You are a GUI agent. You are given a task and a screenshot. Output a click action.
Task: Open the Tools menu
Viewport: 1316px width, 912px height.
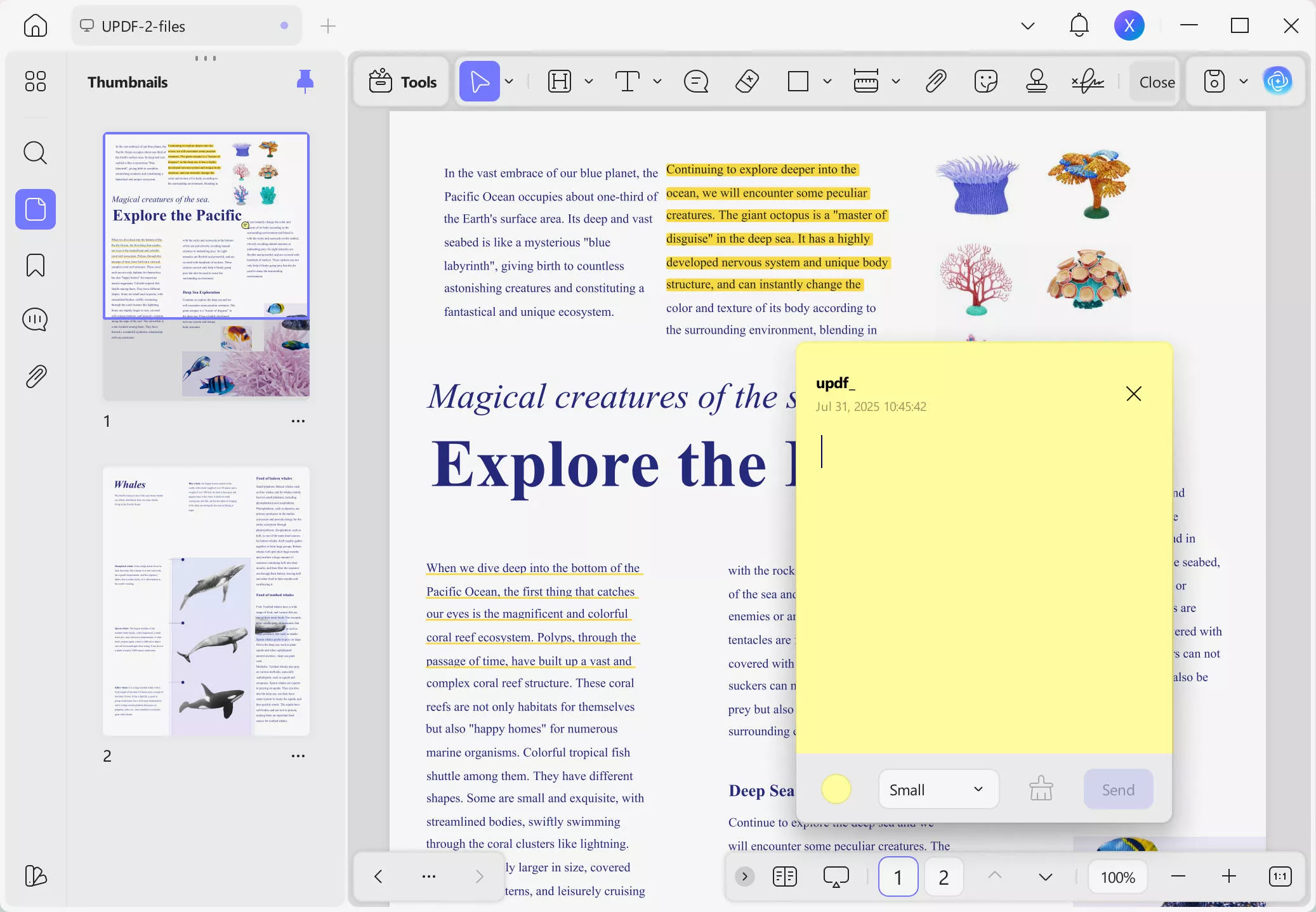(401, 81)
